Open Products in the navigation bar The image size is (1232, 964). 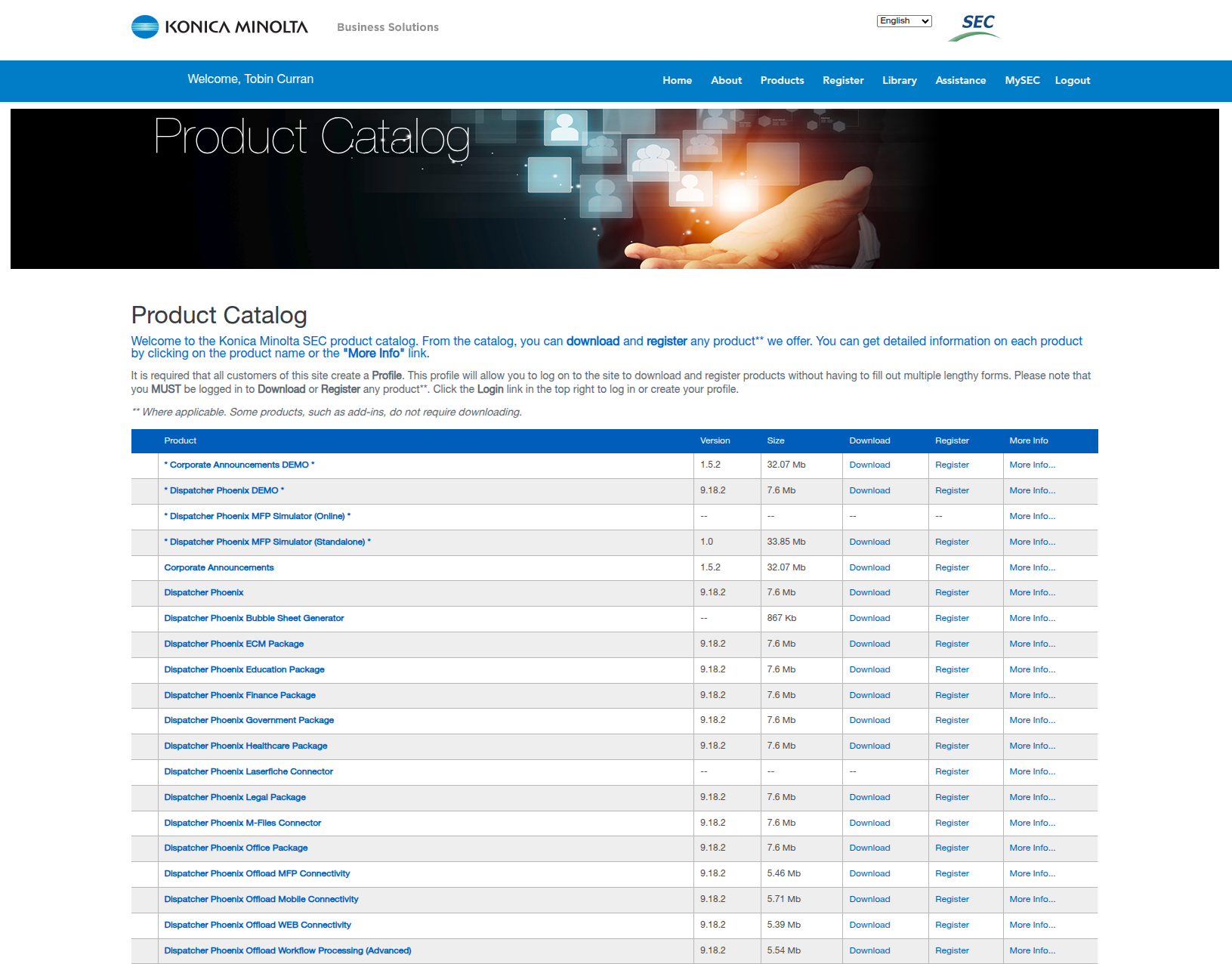[782, 80]
